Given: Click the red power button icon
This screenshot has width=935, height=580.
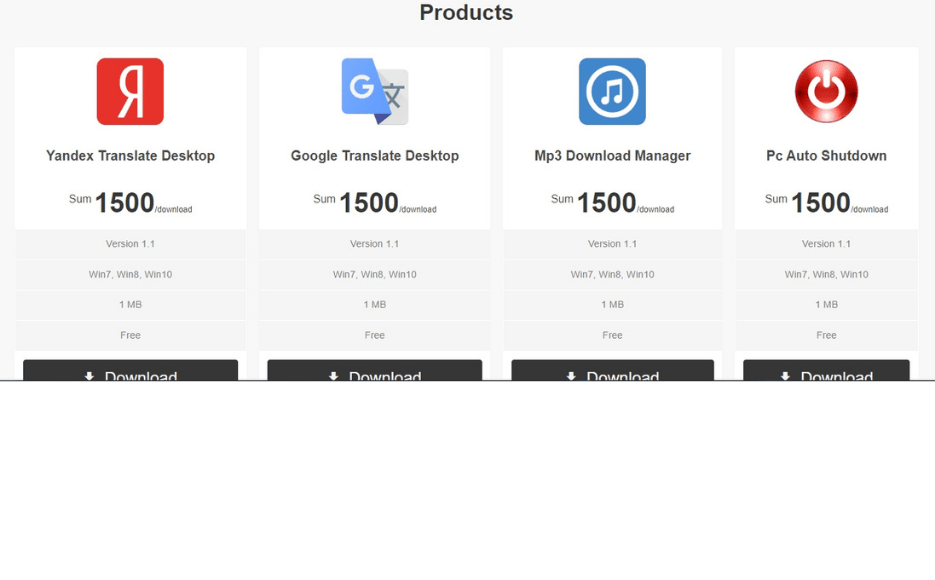Looking at the screenshot, I should click(826, 91).
